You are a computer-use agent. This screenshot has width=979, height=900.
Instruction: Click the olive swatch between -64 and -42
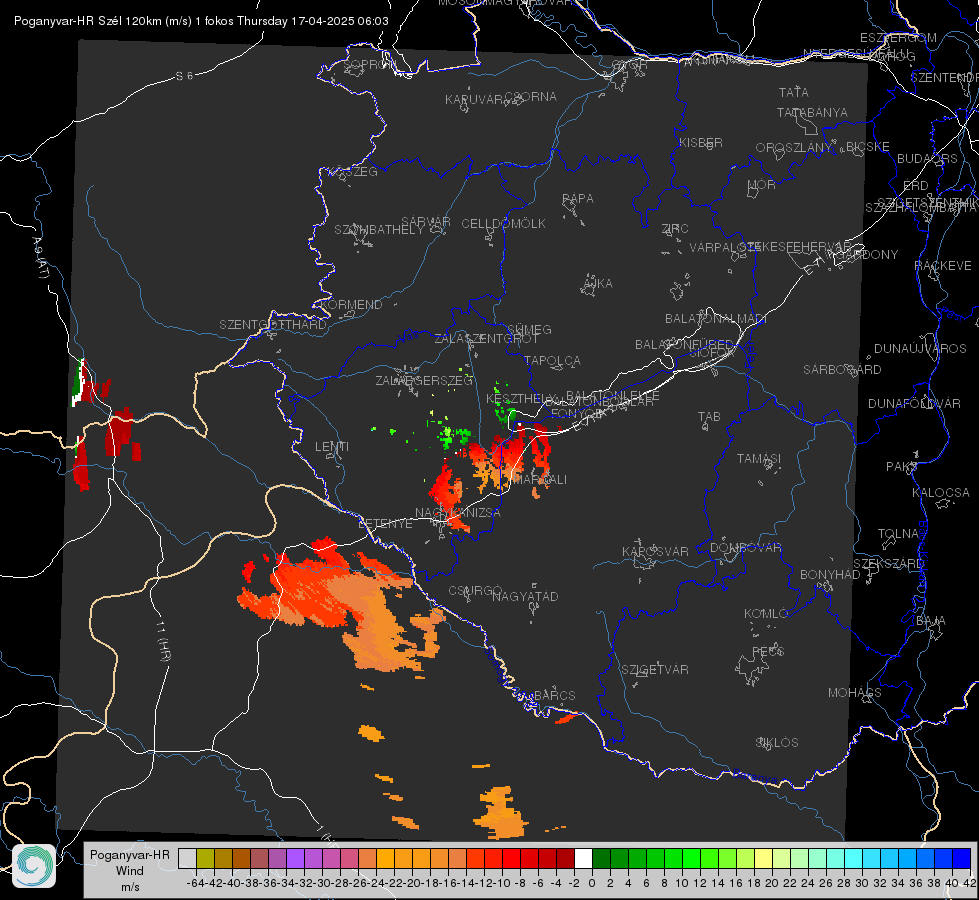(x=205, y=858)
